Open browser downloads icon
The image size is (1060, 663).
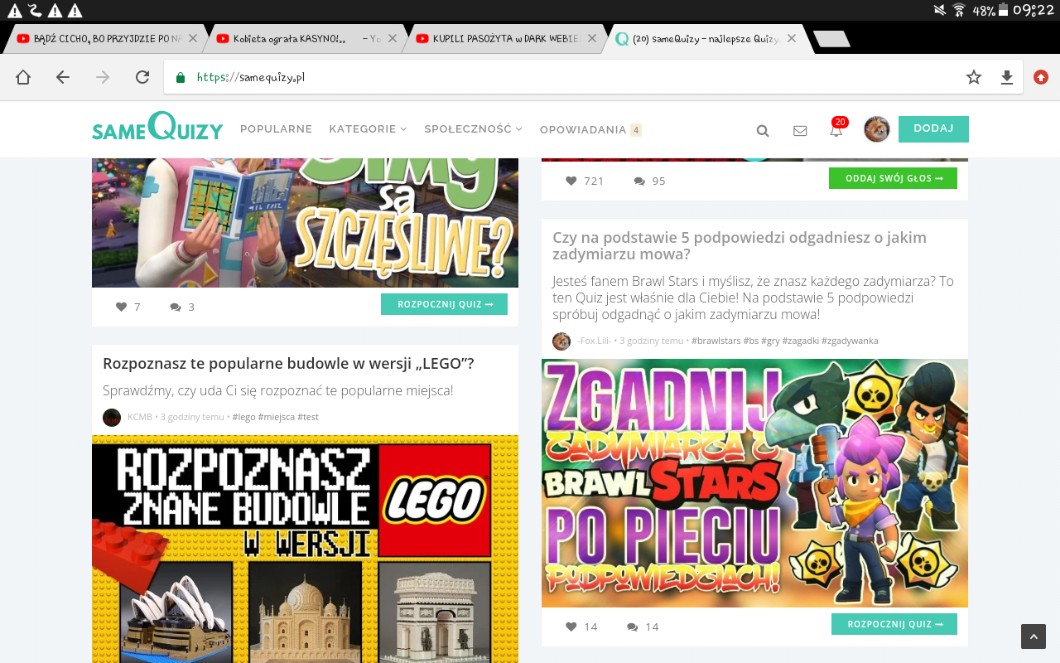click(x=1007, y=77)
